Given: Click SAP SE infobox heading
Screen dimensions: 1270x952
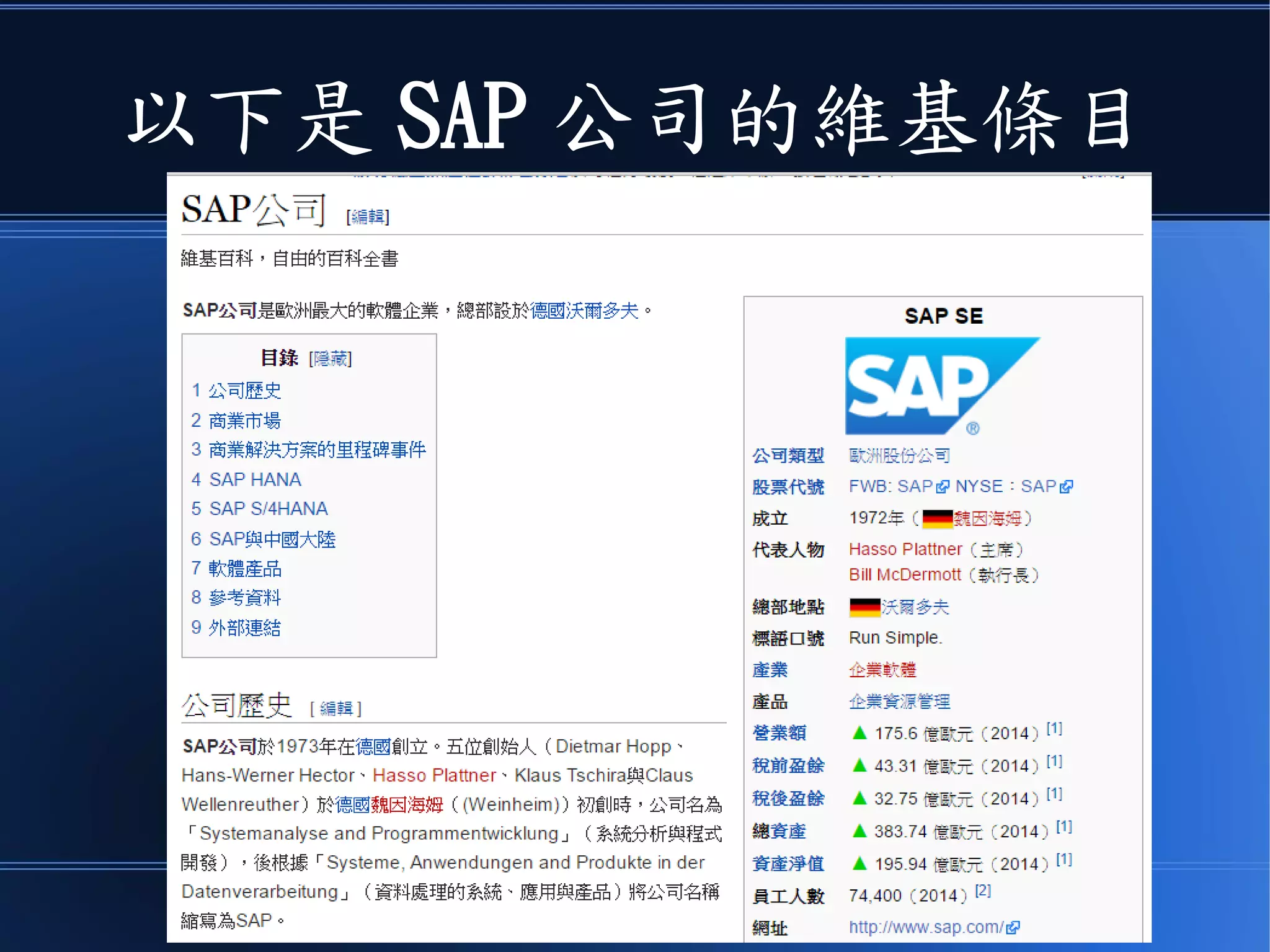Looking at the screenshot, I should point(943,316).
